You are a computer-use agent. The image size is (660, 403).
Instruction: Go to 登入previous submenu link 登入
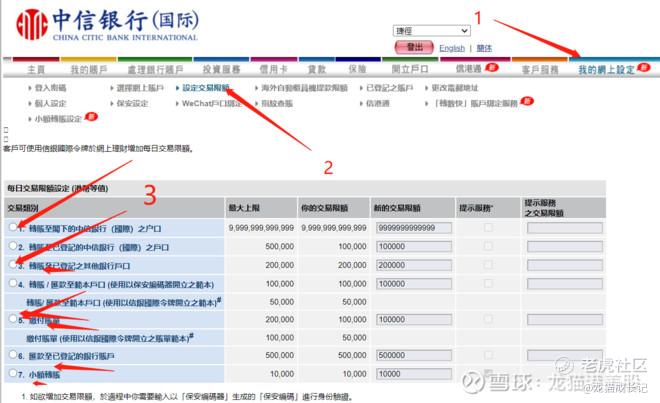click(50, 88)
